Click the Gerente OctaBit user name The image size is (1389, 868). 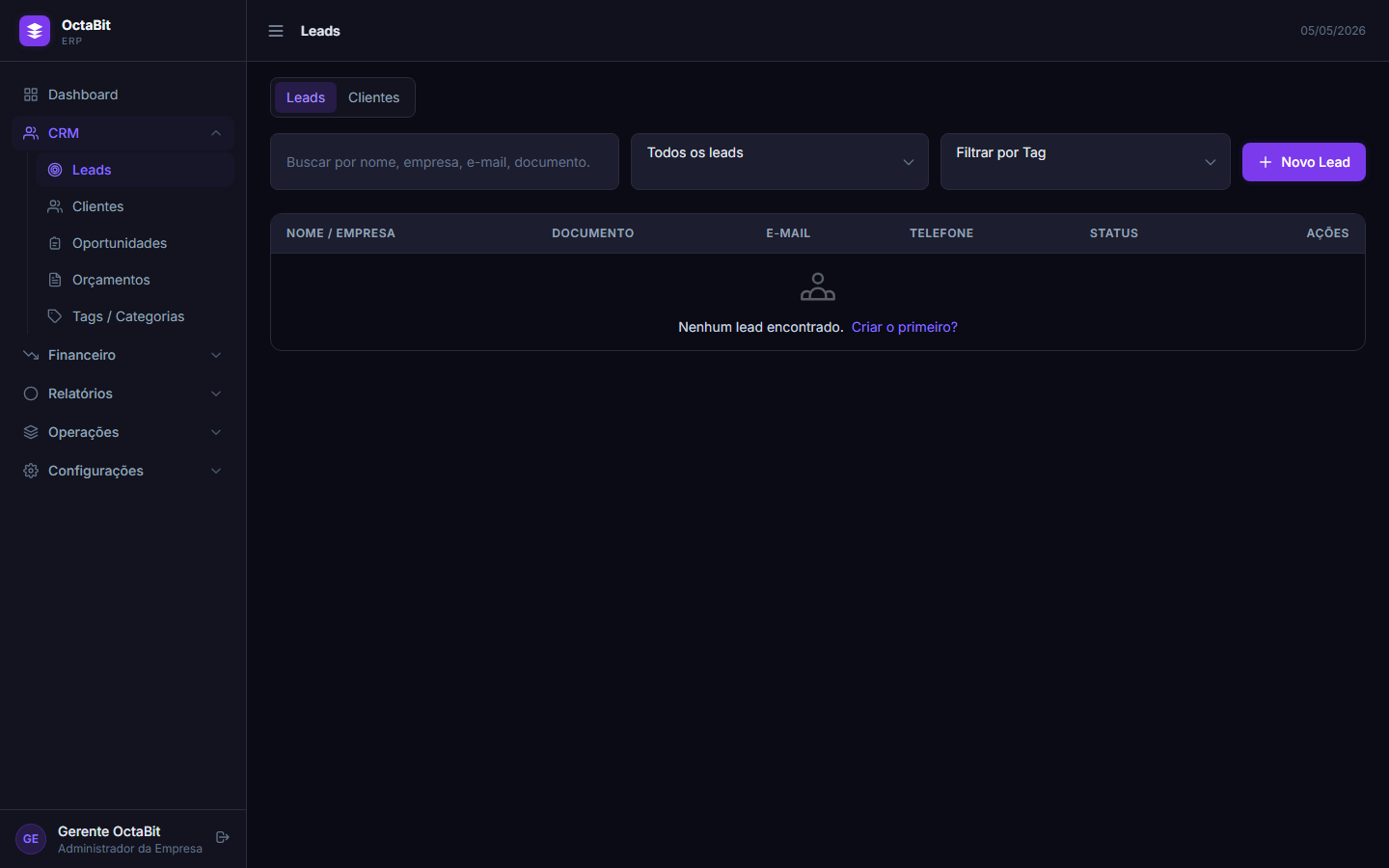pyautogui.click(x=109, y=831)
